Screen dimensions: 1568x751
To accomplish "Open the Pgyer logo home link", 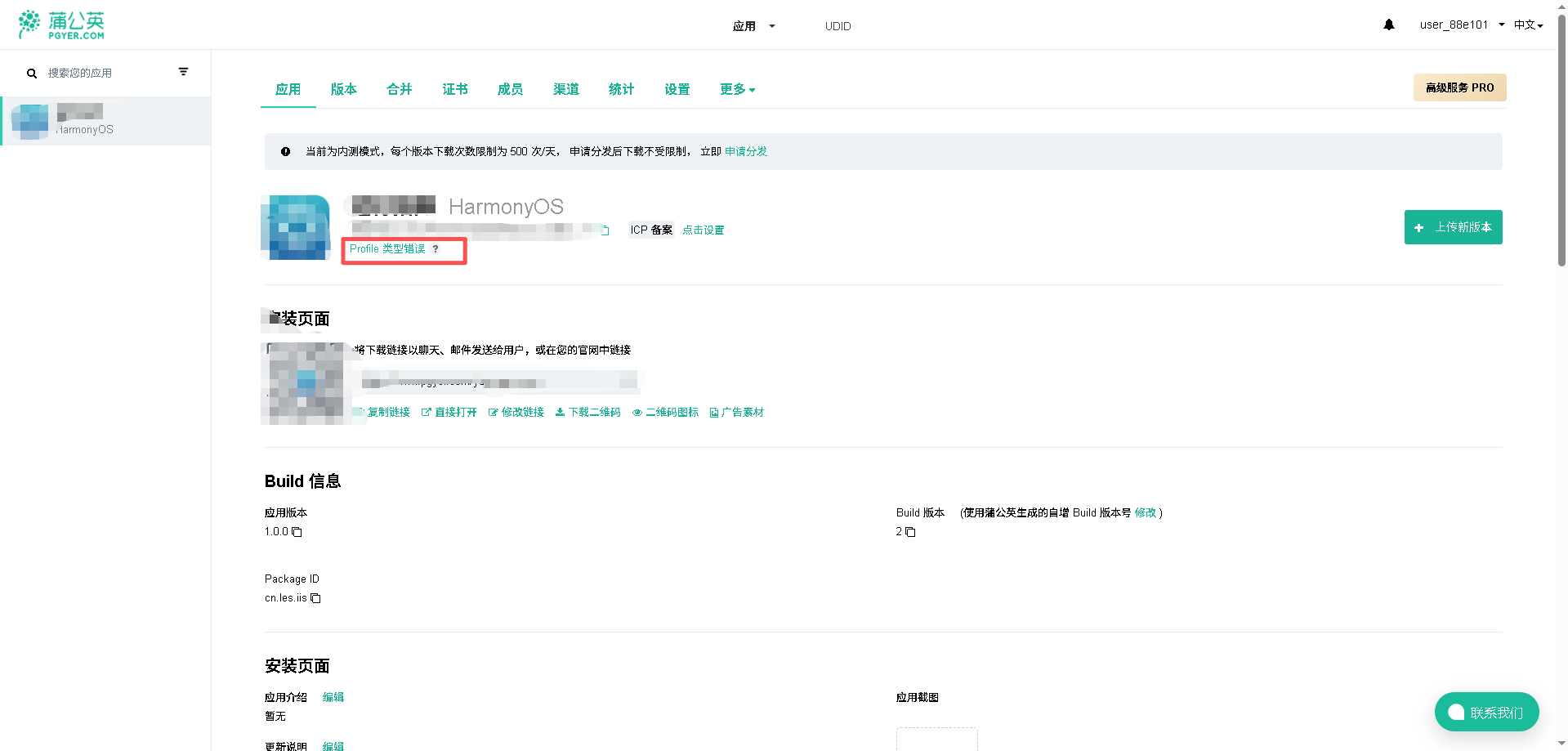I will tap(61, 25).
